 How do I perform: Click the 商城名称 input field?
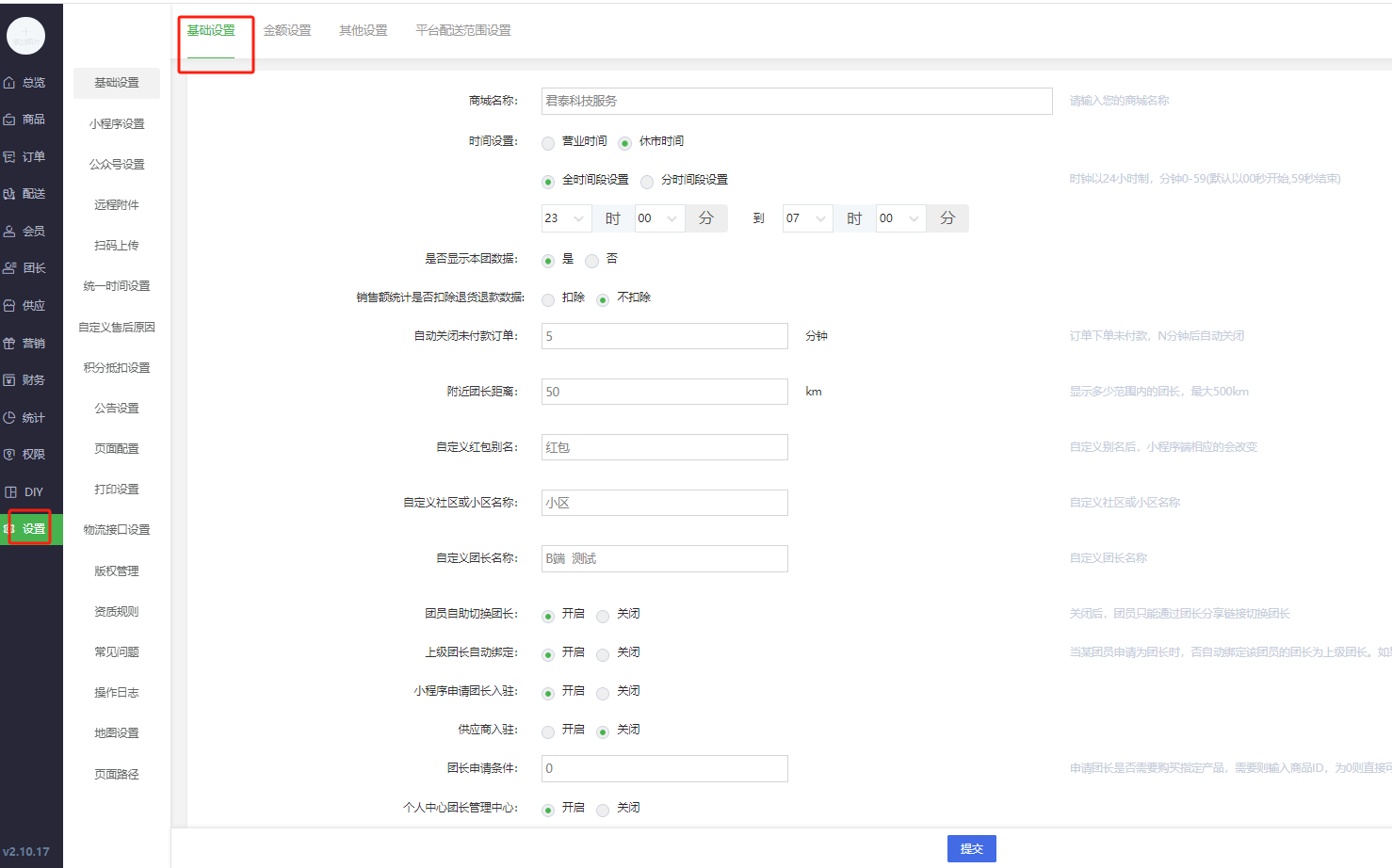tap(796, 101)
